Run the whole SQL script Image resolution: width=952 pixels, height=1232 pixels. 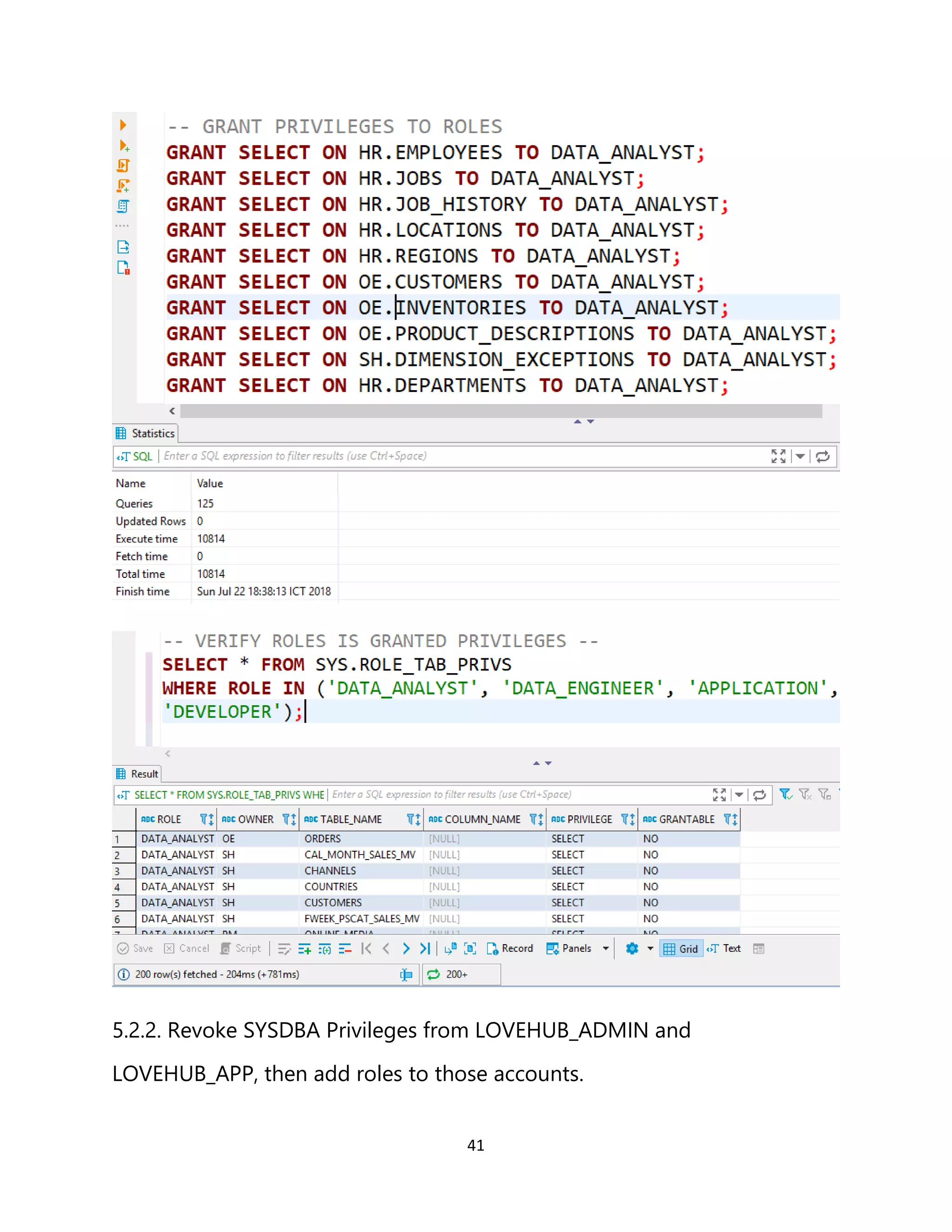124,166
